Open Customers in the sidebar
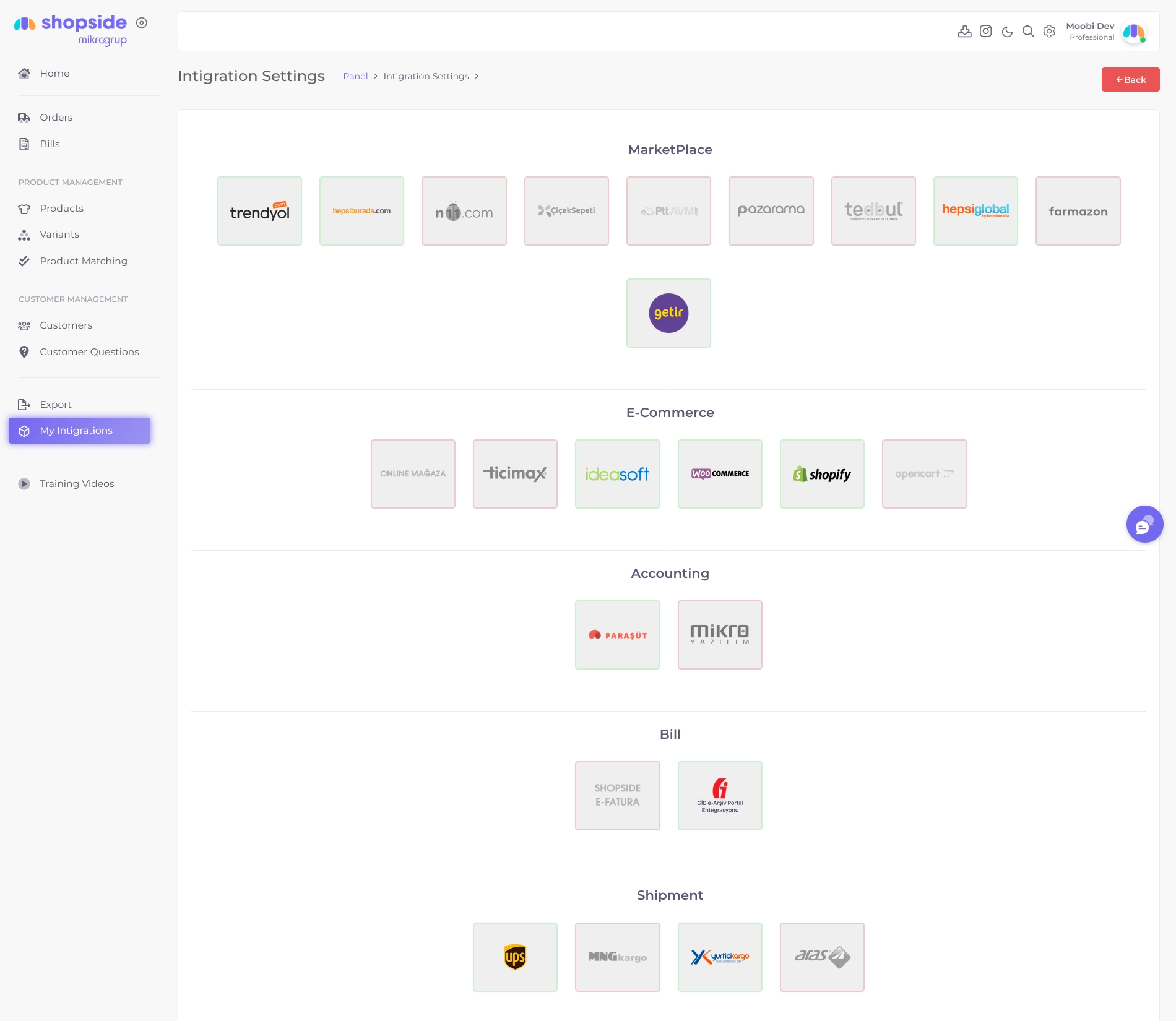Image resolution: width=1176 pixels, height=1021 pixels. (x=79, y=325)
